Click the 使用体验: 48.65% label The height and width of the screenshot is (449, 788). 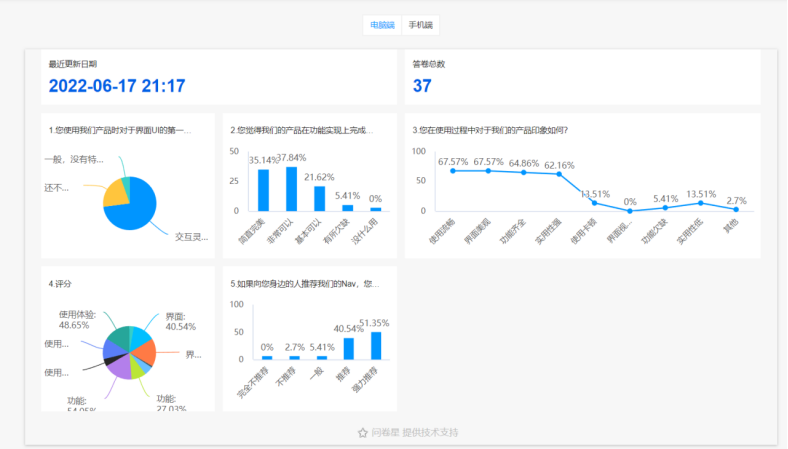pos(76,320)
